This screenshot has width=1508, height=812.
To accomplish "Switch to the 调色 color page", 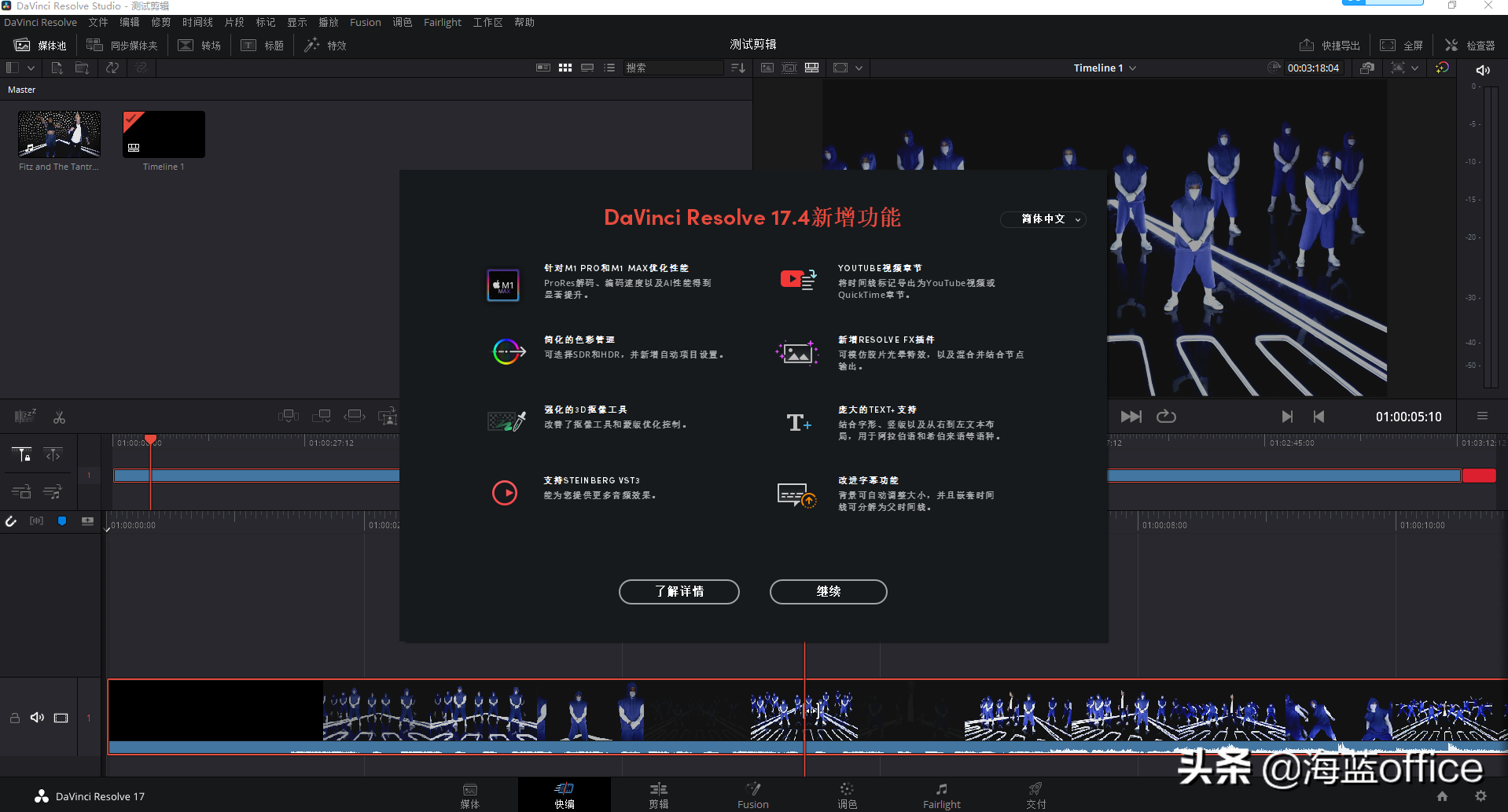I will click(847, 795).
